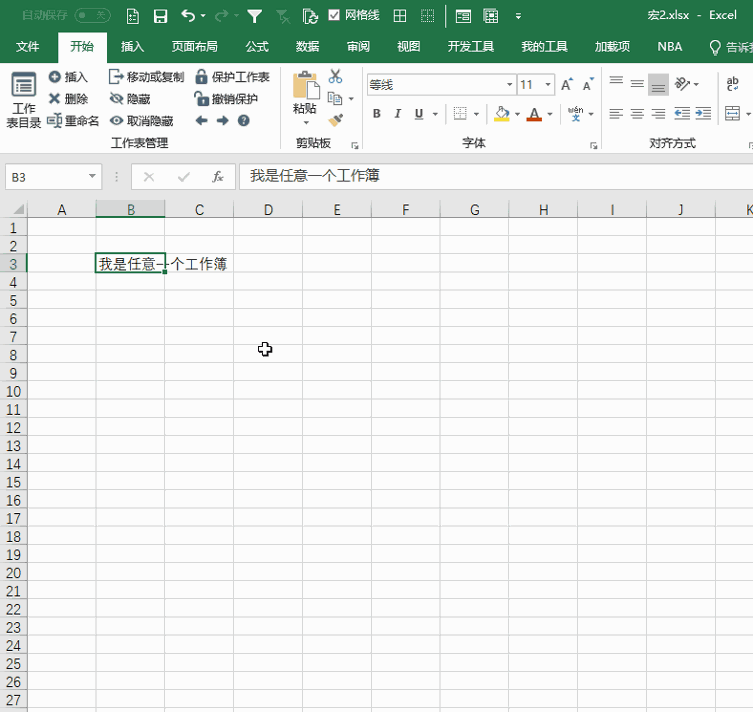Screen dimensions: 753x712
Task: Apply italic formatting with the I icon
Action: [x=398, y=114]
